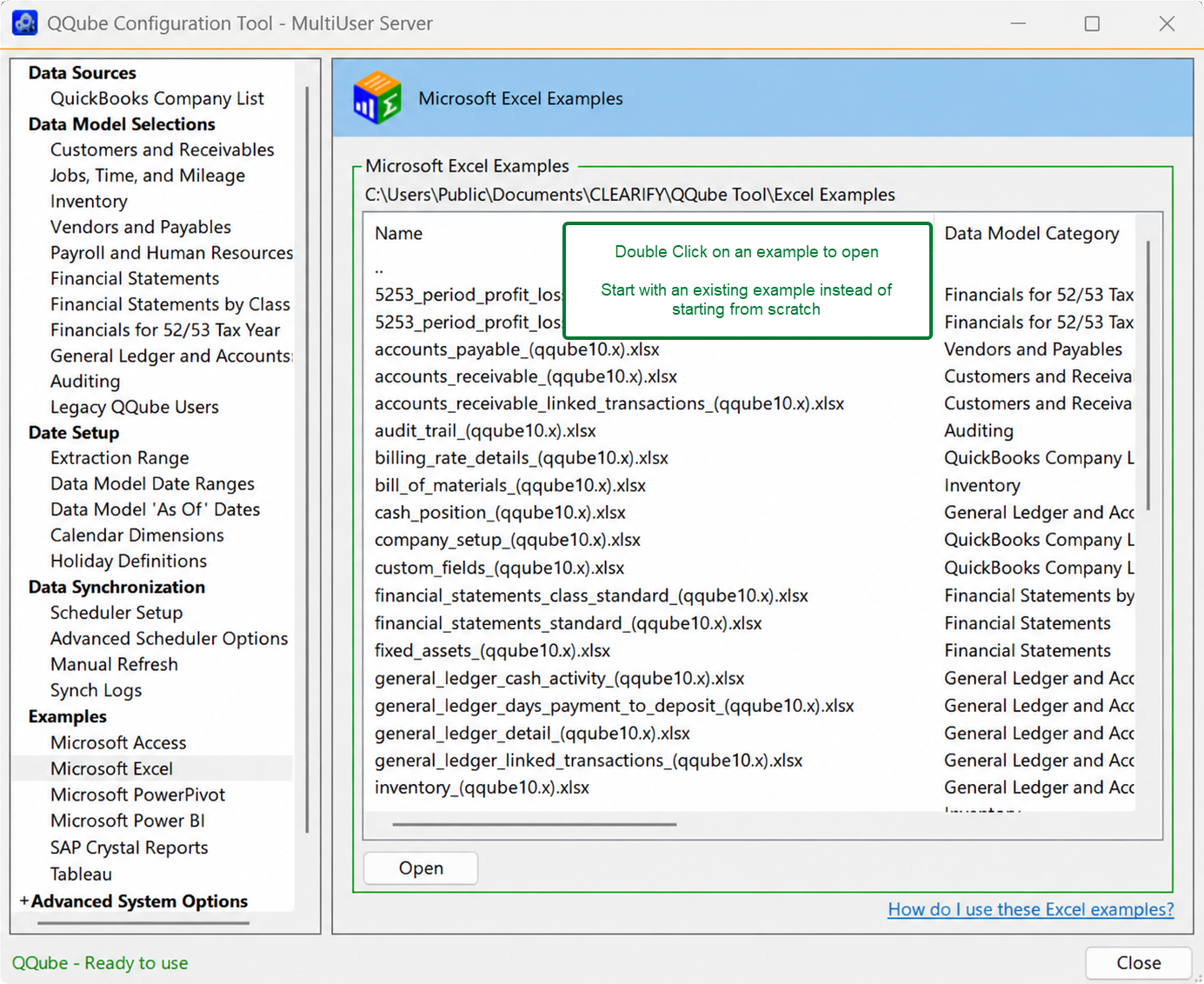The height and width of the screenshot is (984, 1204).
Task: View Synch Logs
Action: tap(96, 690)
